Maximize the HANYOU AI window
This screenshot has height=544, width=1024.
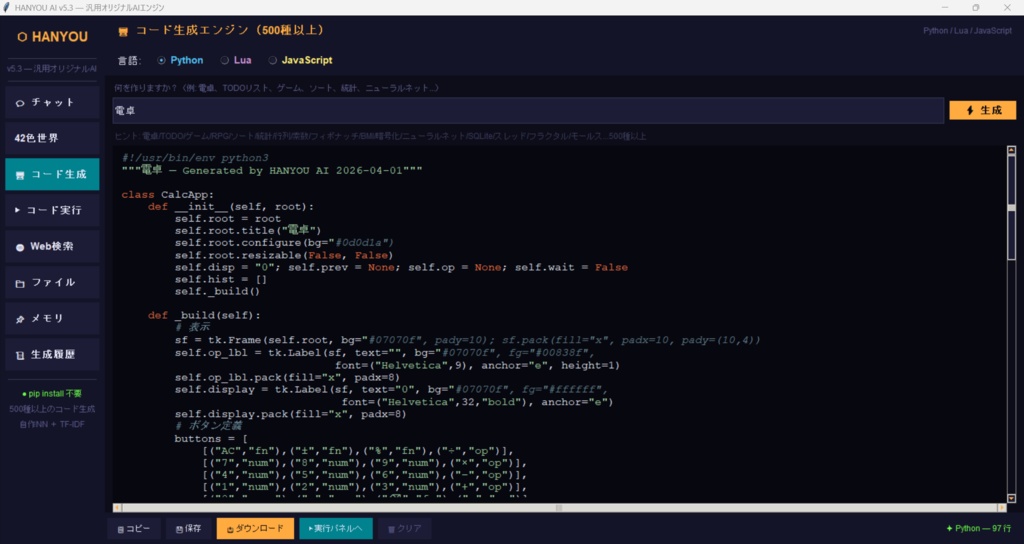(976, 8)
